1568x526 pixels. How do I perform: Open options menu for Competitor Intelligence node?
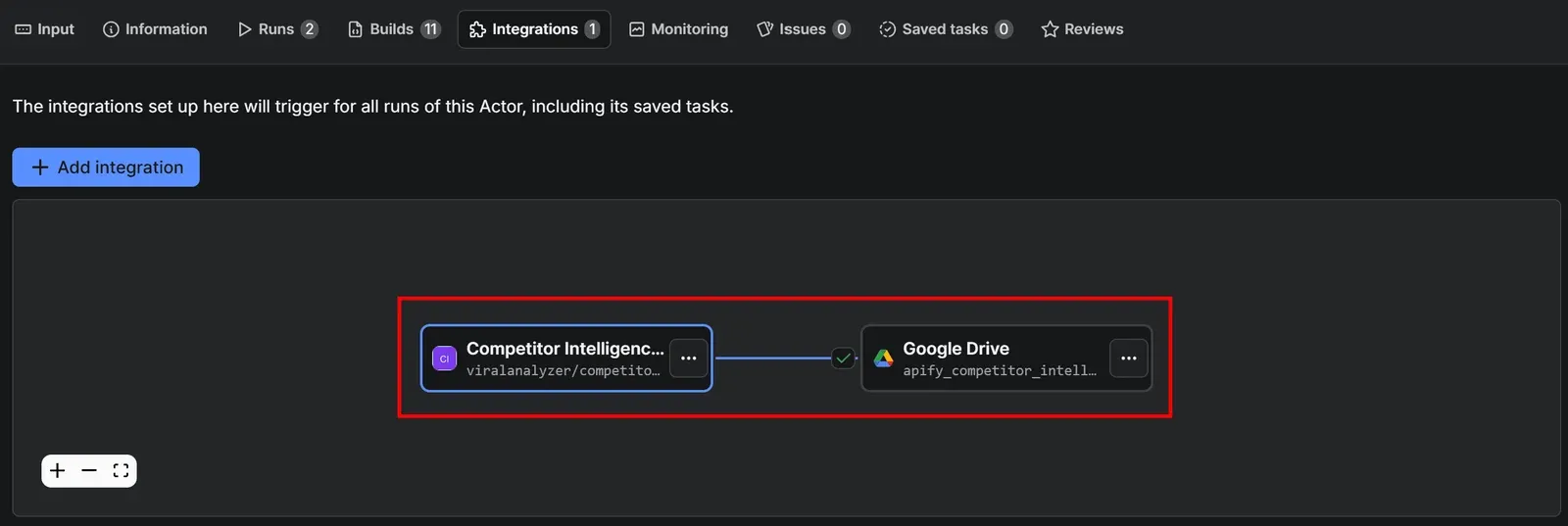coord(689,359)
